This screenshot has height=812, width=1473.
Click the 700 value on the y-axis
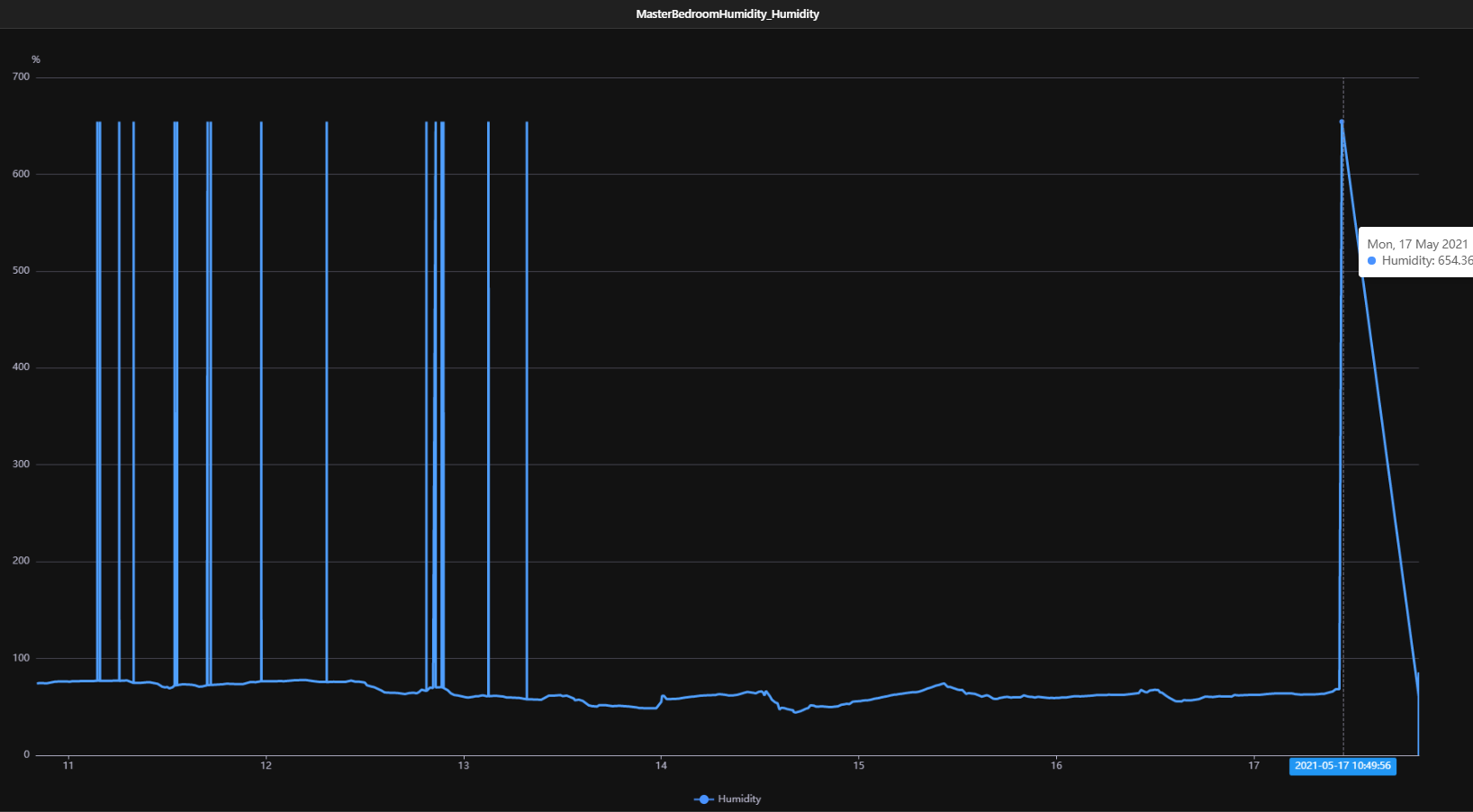(x=21, y=77)
